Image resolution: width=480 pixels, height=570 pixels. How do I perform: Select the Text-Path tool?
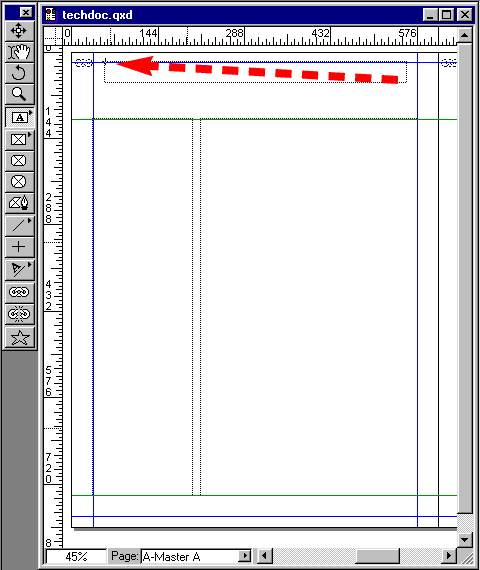pyautogui.click(x=20, y=270)
